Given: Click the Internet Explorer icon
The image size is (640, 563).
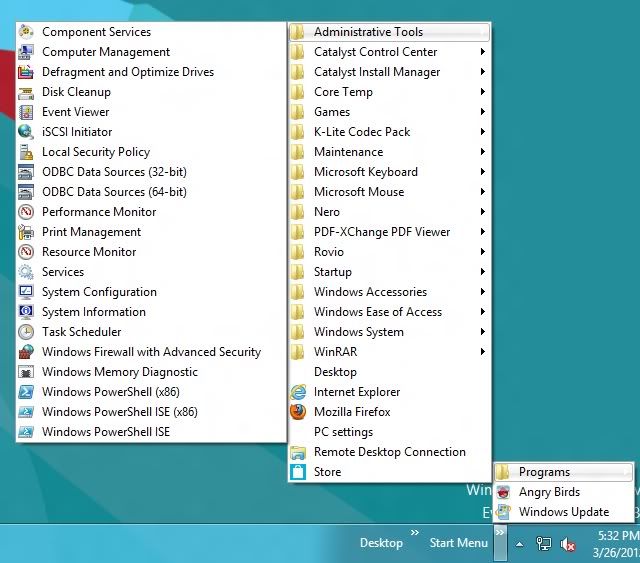Looking at the screenshot, I should click(x=298, y=392).
